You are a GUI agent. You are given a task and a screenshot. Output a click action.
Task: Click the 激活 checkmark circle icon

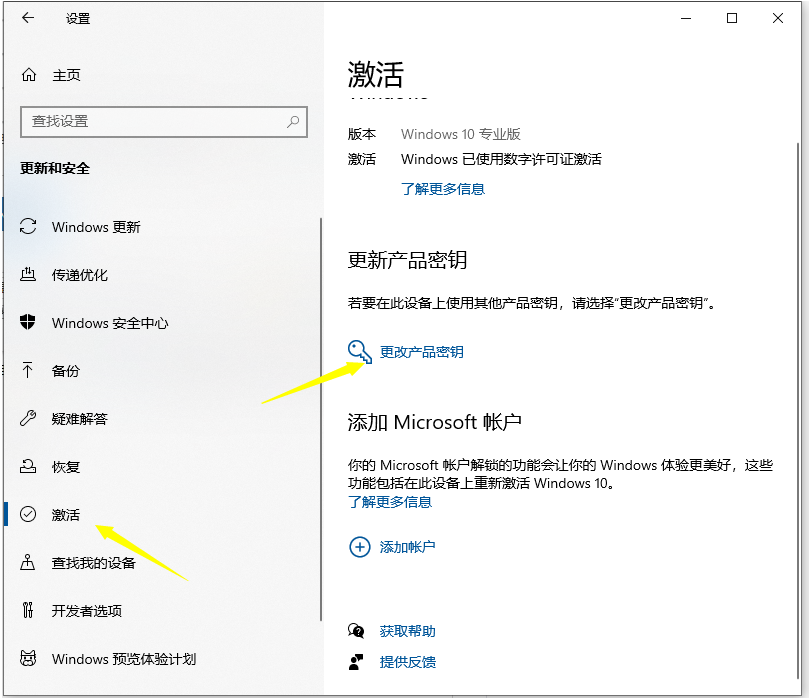tap(27, 515)
